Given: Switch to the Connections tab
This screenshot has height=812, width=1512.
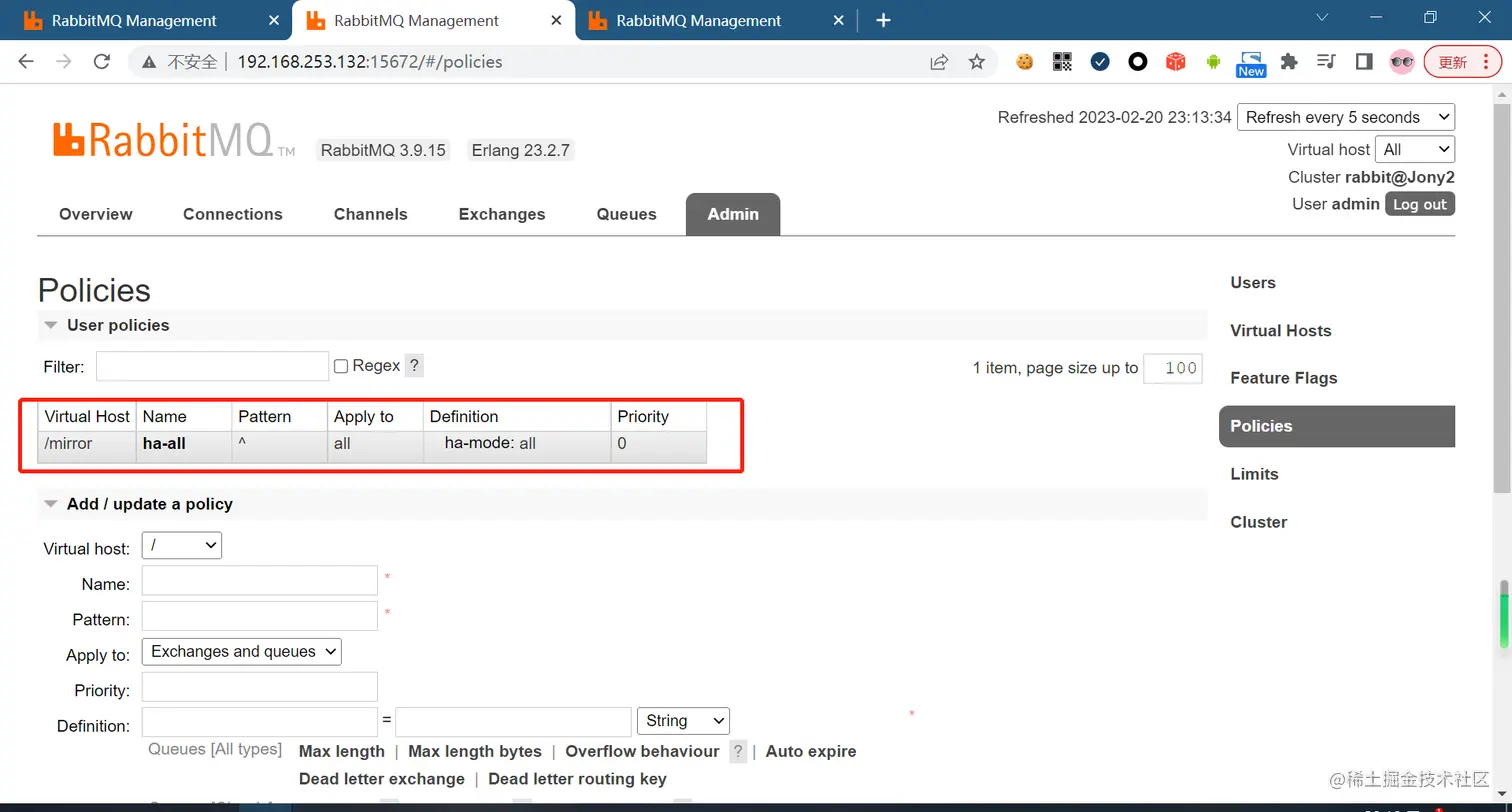Looking at the screenshot, I should pyautogui.click(x=233, y=214).
